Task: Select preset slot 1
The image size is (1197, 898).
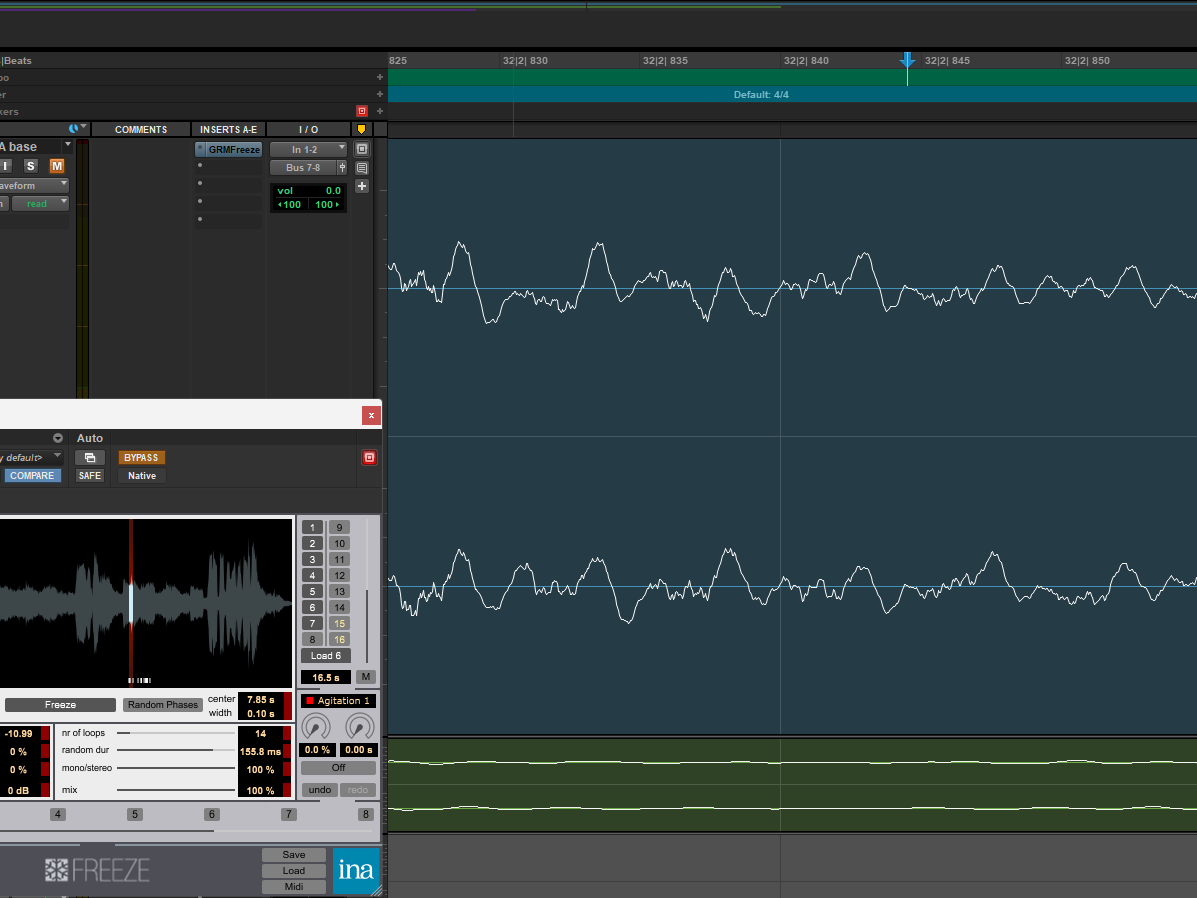Action: 312,528
